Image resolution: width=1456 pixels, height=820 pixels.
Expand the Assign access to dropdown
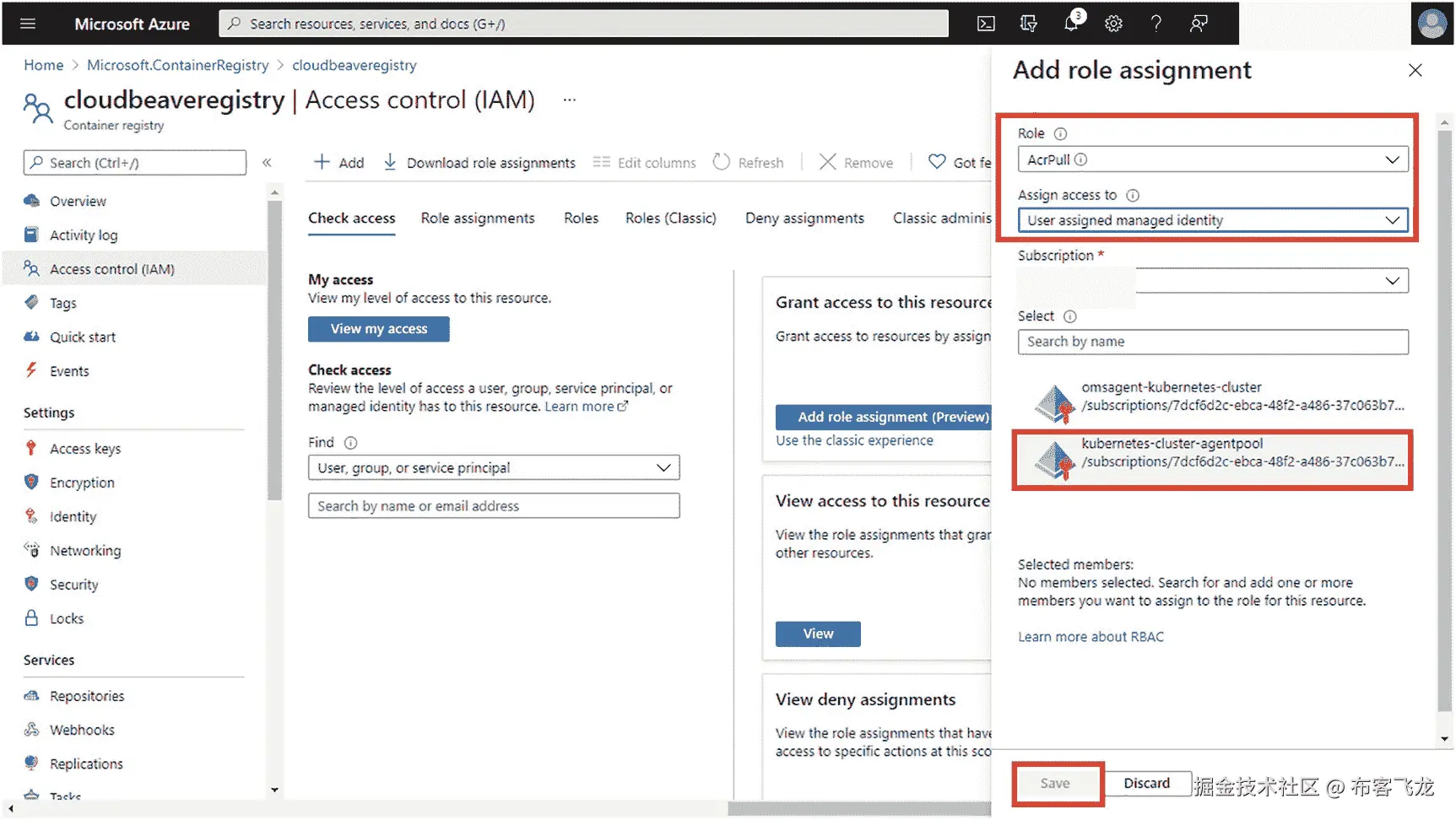[x=1213, y=220]
